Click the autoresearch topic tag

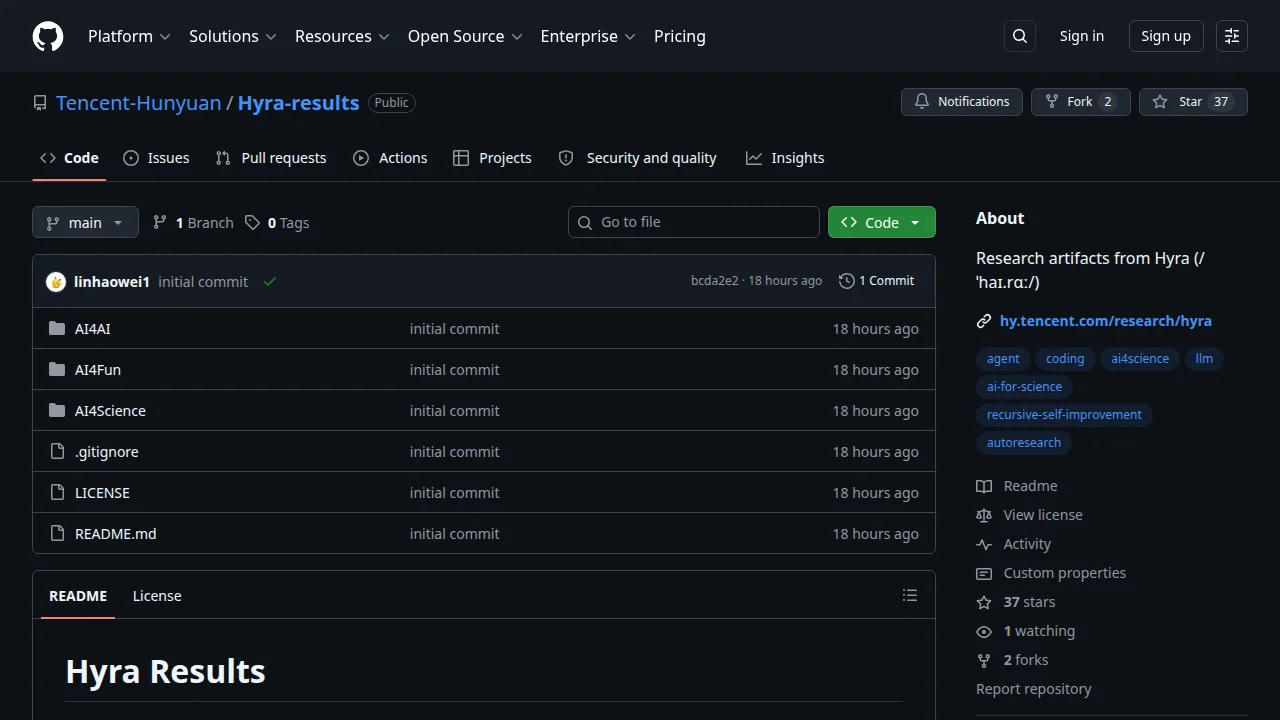[1024, 443]
